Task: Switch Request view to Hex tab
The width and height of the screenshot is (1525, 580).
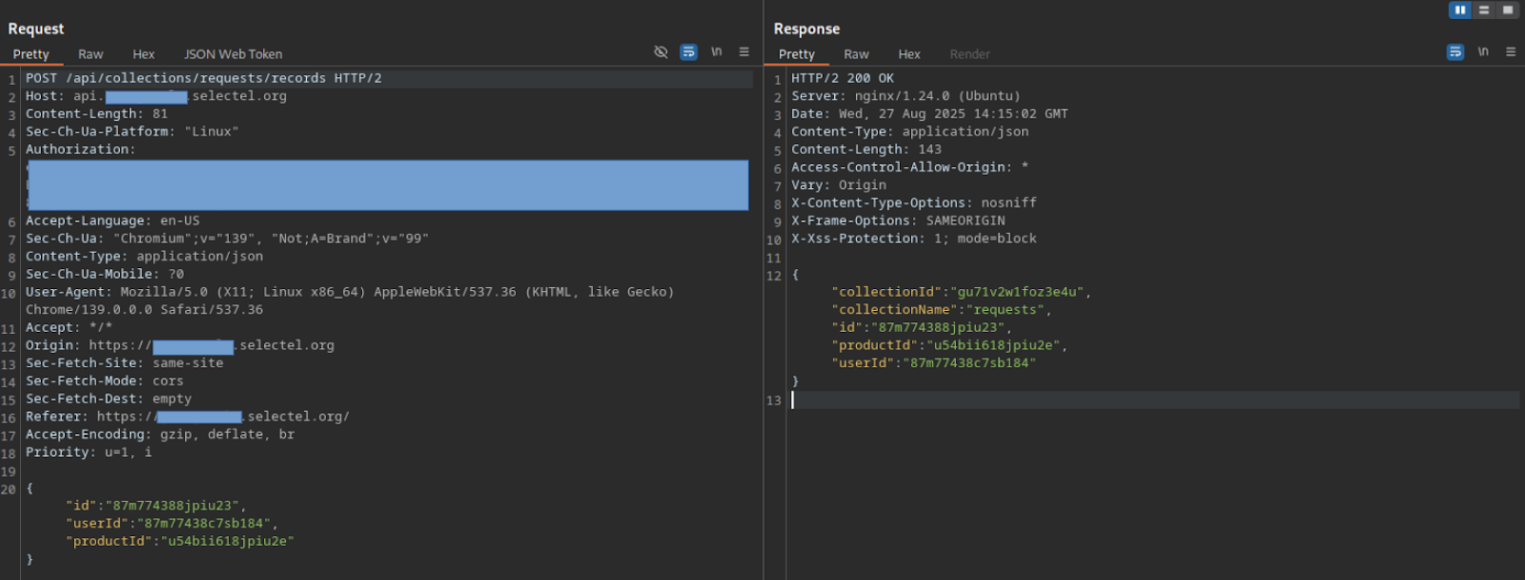Action: click(144, 54)
